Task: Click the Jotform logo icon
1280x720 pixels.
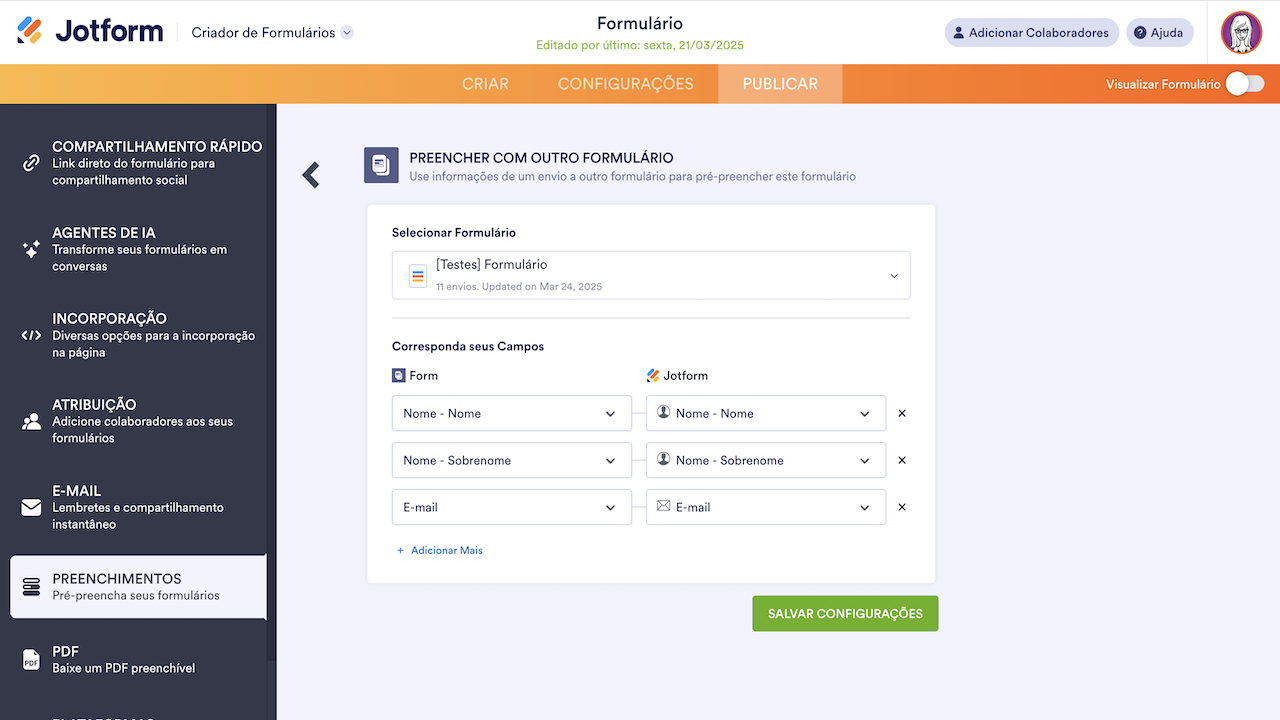Action: point(30,31)
